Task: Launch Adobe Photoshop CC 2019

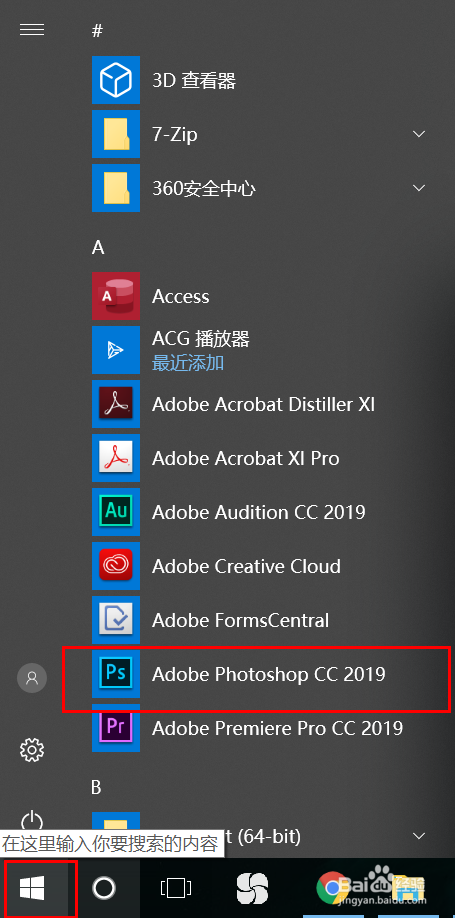Action: click(116, 674)
